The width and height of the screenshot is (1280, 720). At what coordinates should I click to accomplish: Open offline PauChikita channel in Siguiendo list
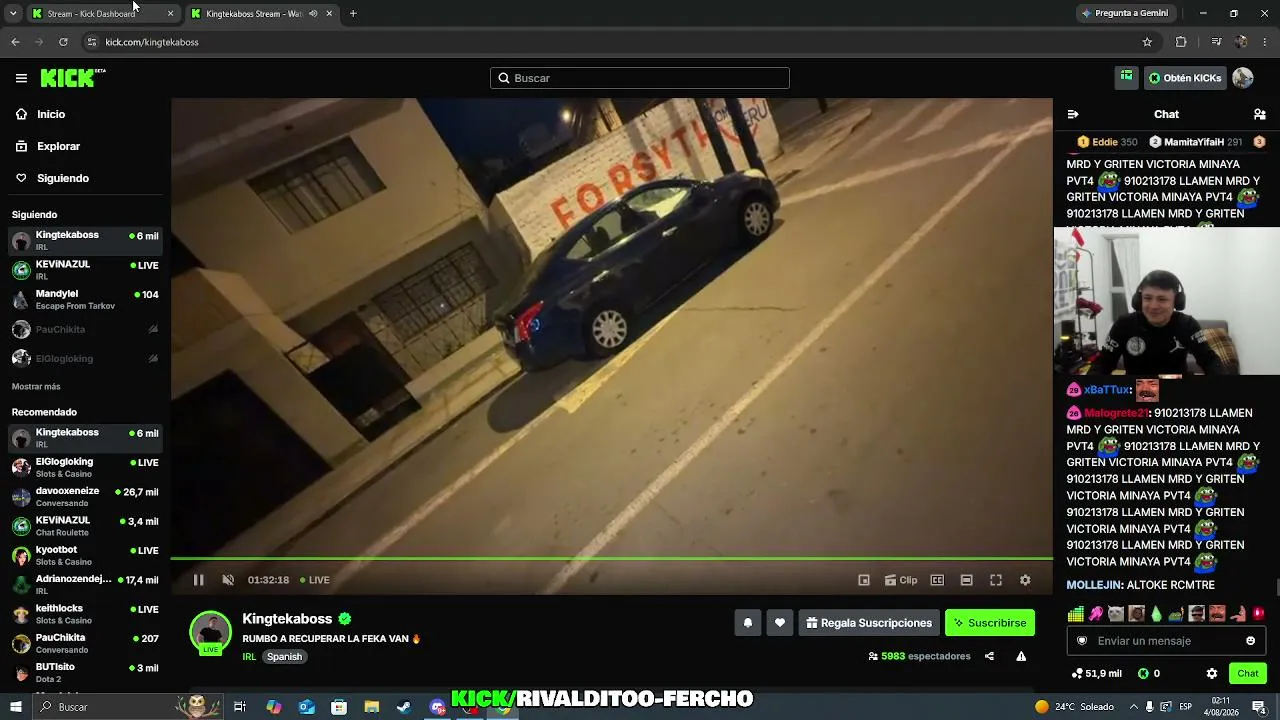coord(85,329)
